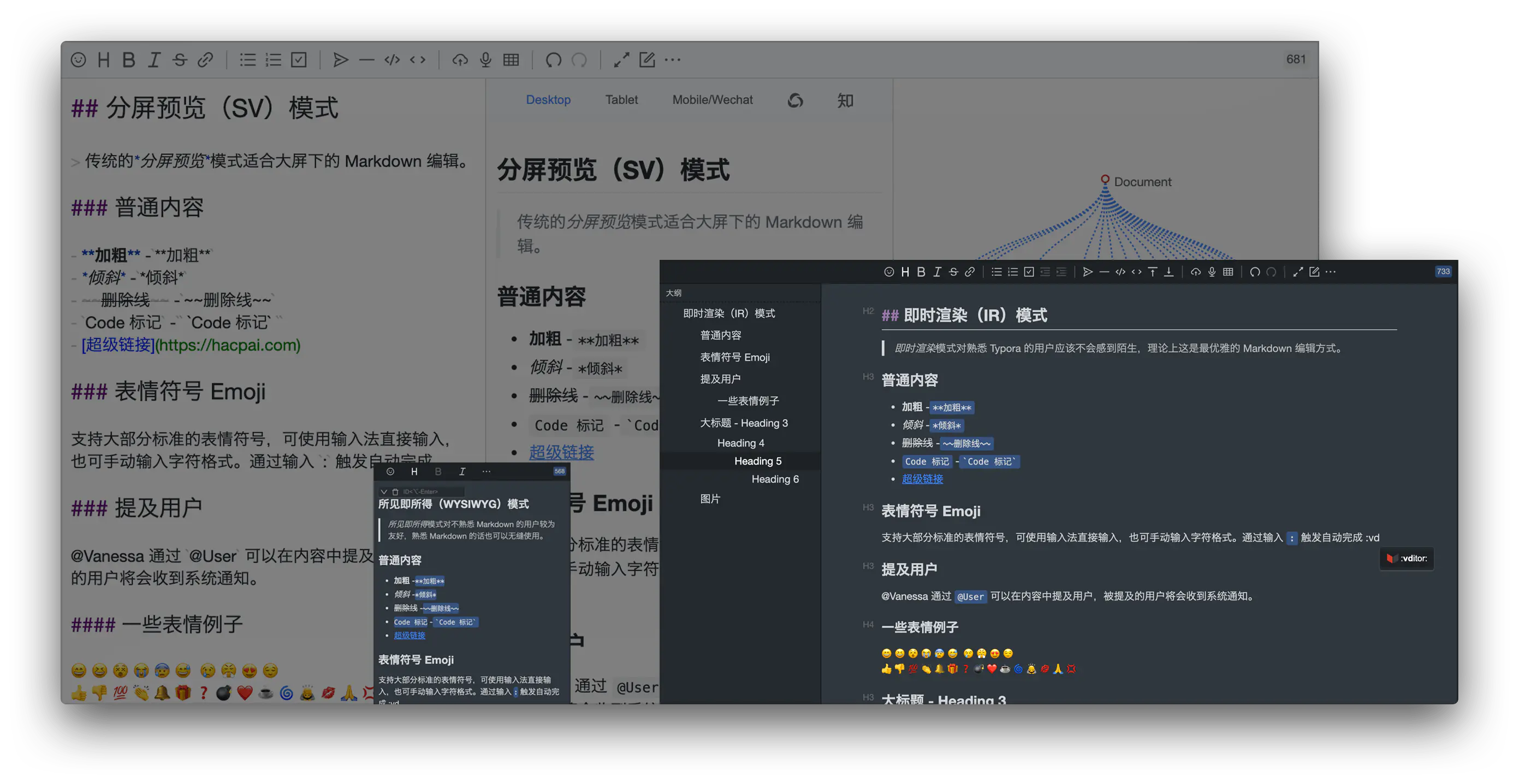Insert a line before in the dark IR toolbar
1519x784 pixels.
(x=1153, y=272)
